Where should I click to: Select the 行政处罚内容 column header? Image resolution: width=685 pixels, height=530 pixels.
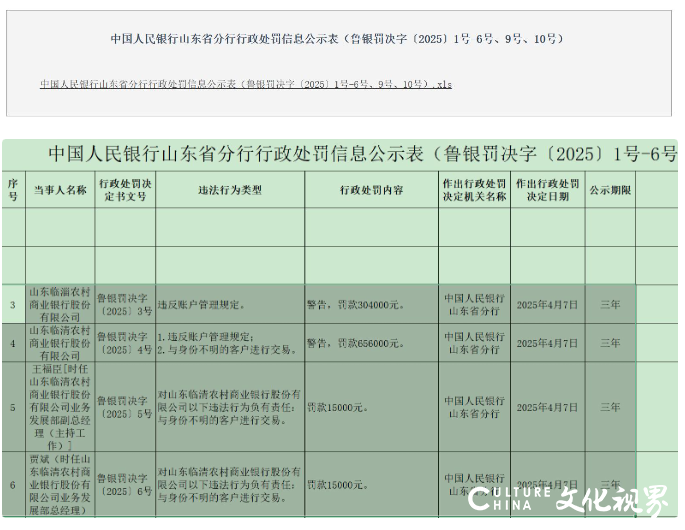pos(372,190)
